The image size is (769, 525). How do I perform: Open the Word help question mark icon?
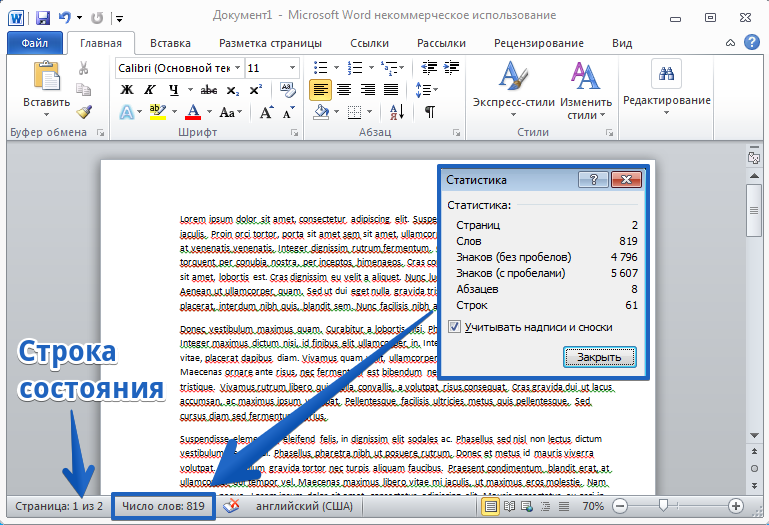(x=751, y=42)
